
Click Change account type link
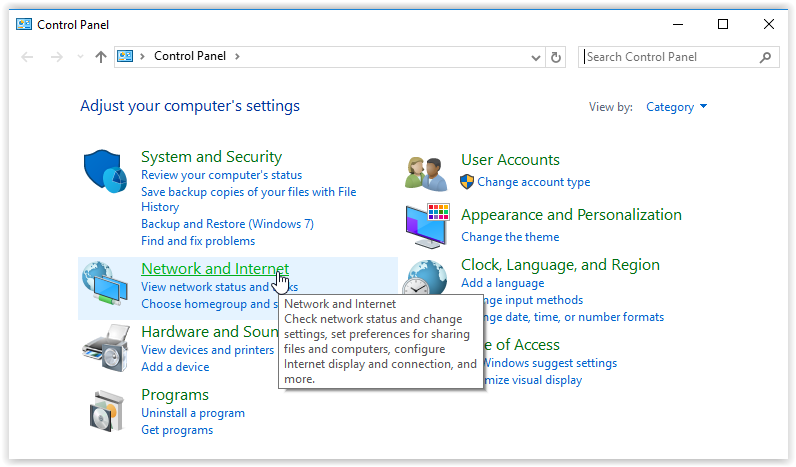533,182
